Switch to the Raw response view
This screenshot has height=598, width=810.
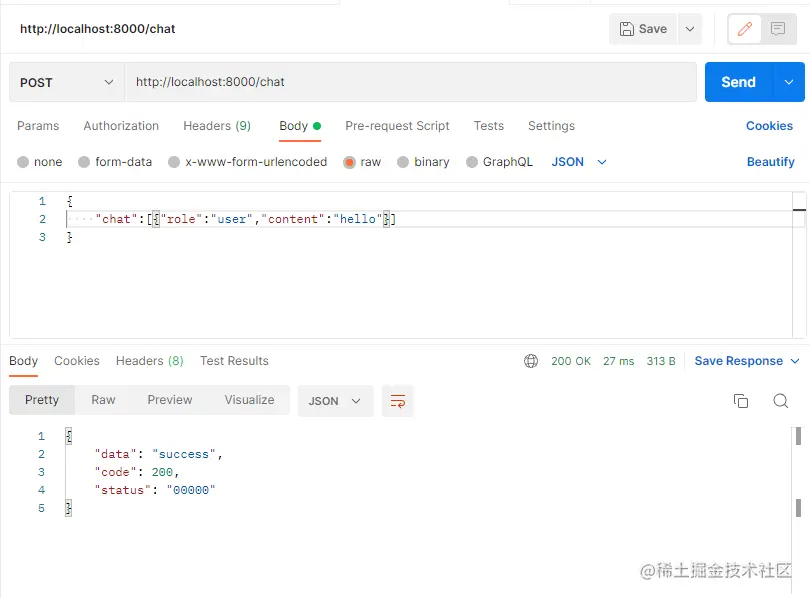click(x=103, y=400)
